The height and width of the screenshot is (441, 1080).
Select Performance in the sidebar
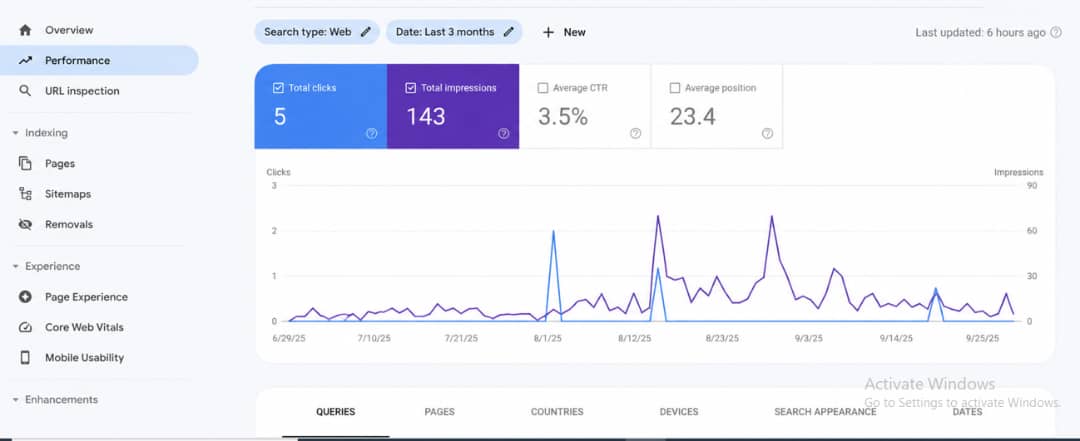tap(99, 61)
